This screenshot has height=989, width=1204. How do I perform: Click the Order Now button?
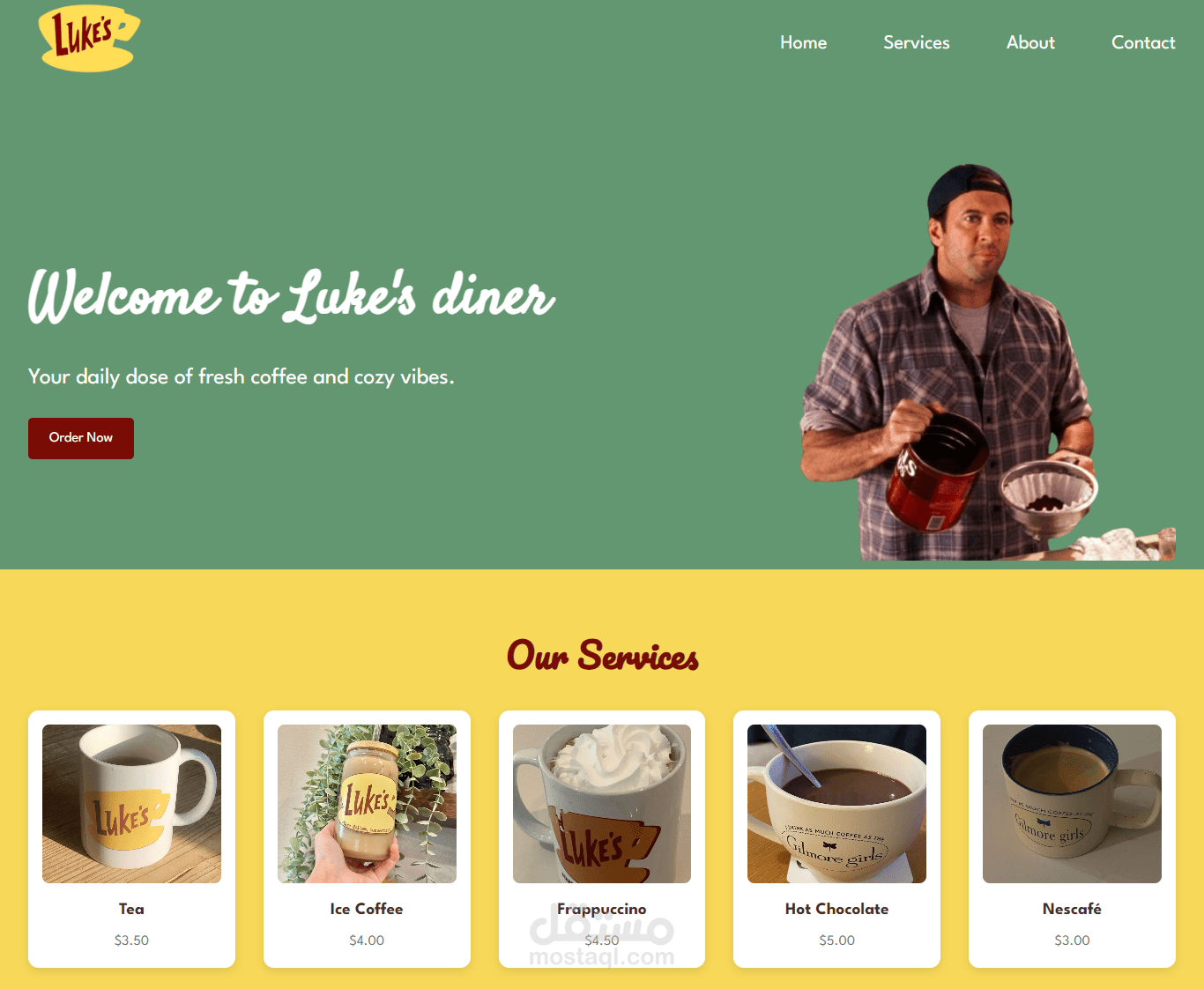[x=81, y=438]
